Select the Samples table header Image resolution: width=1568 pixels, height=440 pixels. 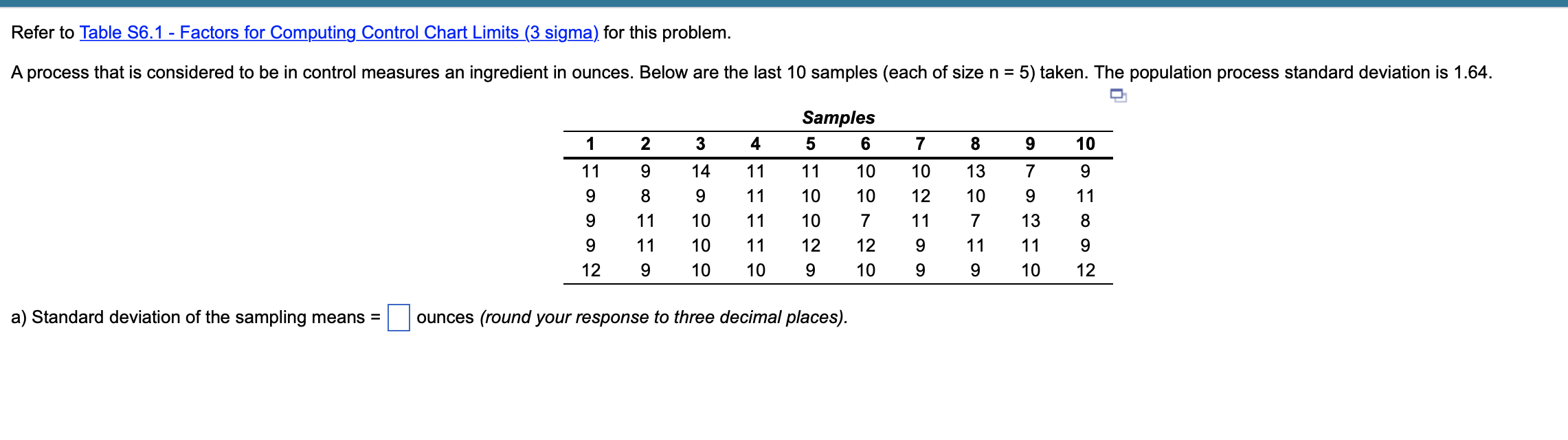tap(839, 118)
